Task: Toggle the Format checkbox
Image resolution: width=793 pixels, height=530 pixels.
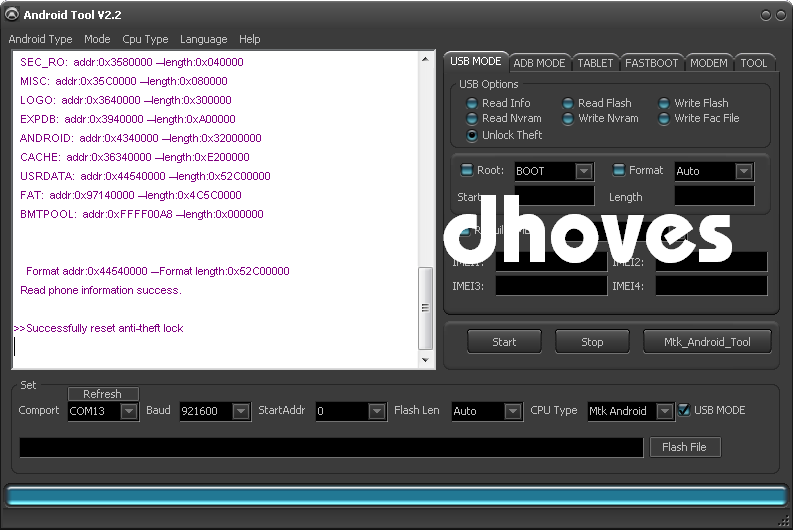Action: pos(618,170)
